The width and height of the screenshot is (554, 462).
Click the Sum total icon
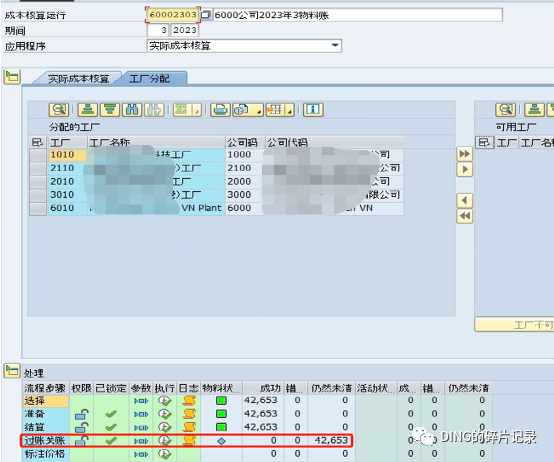183,110
